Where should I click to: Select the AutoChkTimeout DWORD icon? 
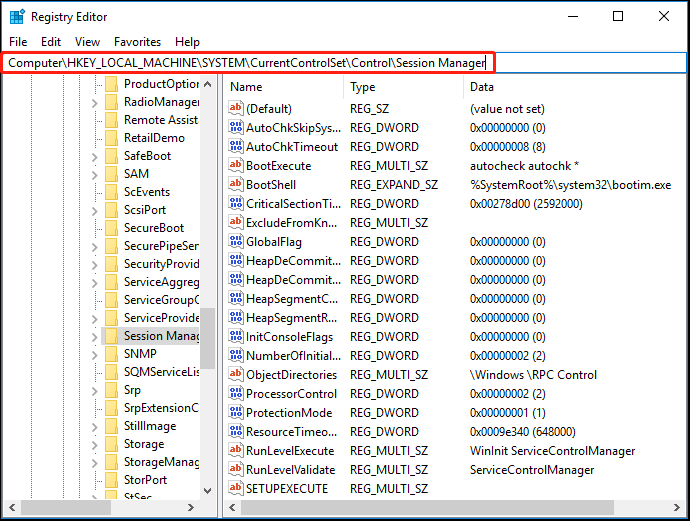pos(236,147)
